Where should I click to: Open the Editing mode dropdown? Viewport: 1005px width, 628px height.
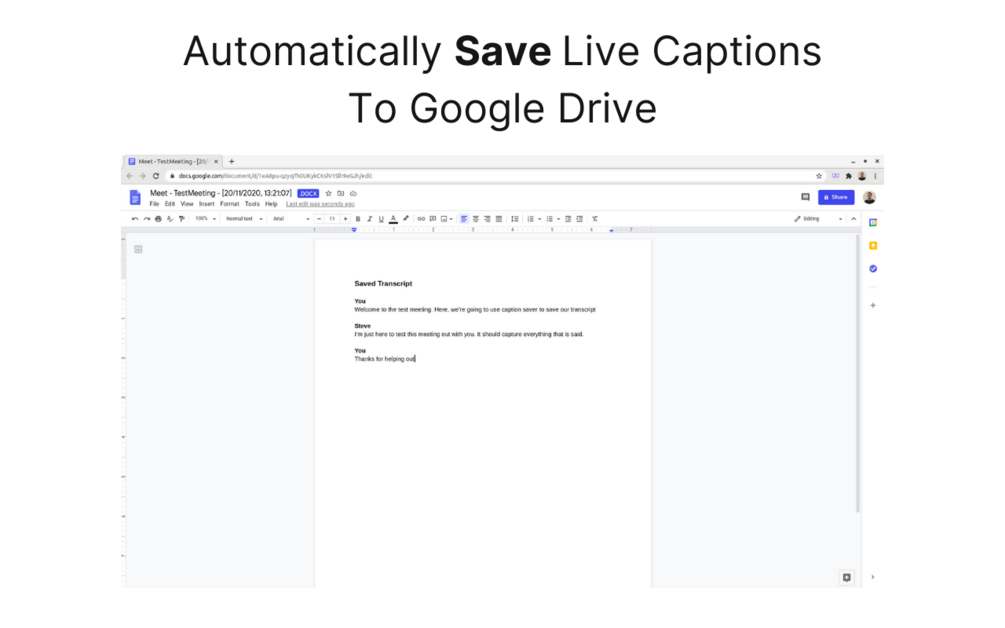(818, 219)
